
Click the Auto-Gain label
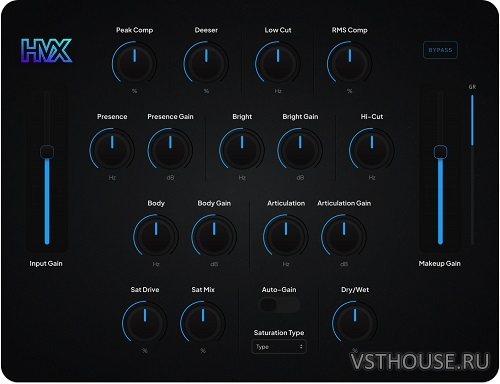(279, 290)
